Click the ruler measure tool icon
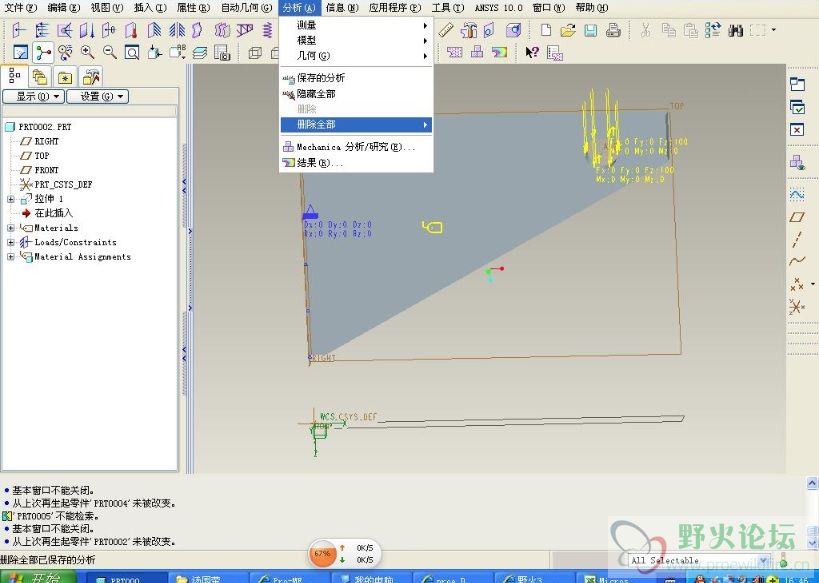 (x=446, y=31)
